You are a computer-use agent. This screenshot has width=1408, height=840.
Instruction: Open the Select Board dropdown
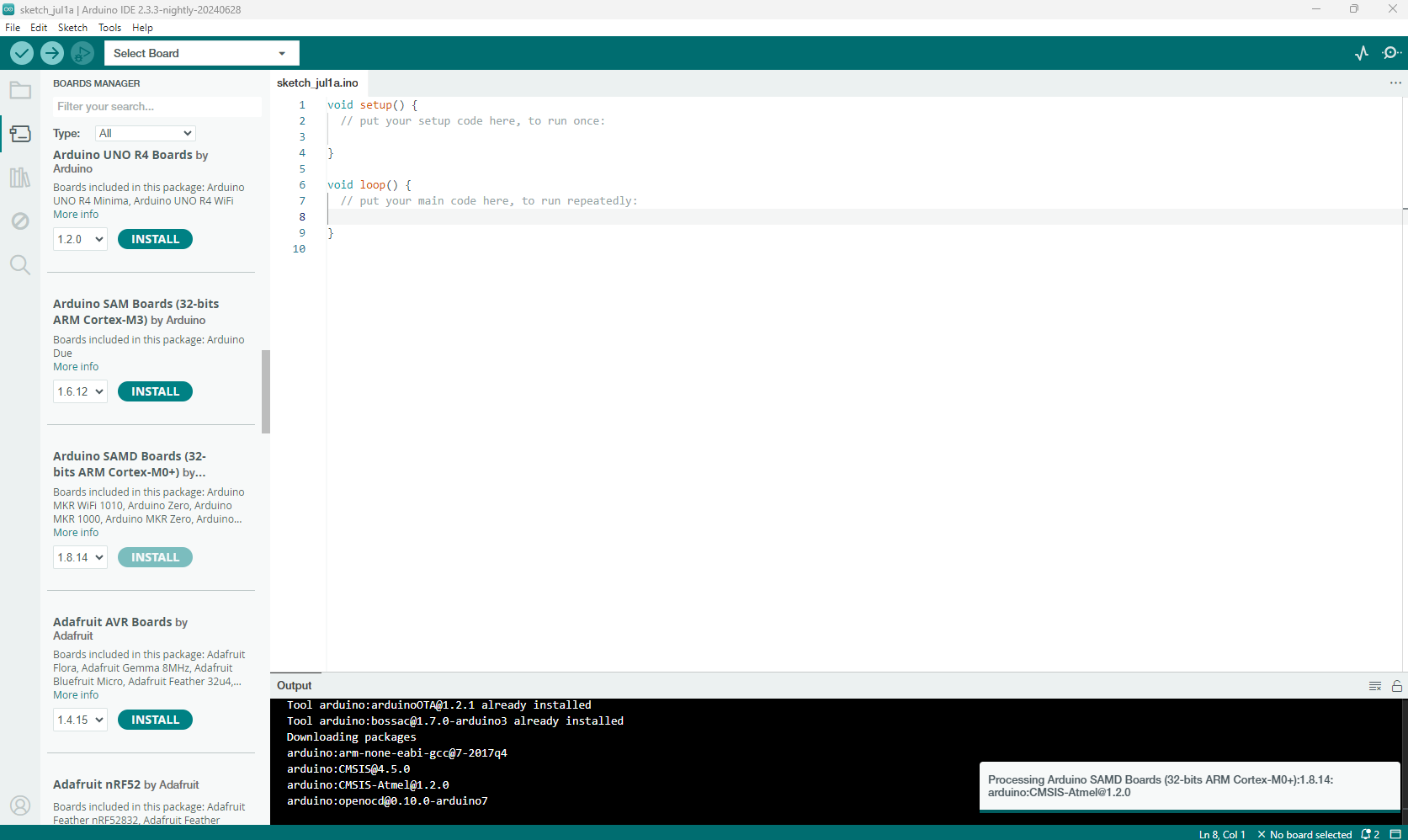pyautogui.click(x=201, y=53)
